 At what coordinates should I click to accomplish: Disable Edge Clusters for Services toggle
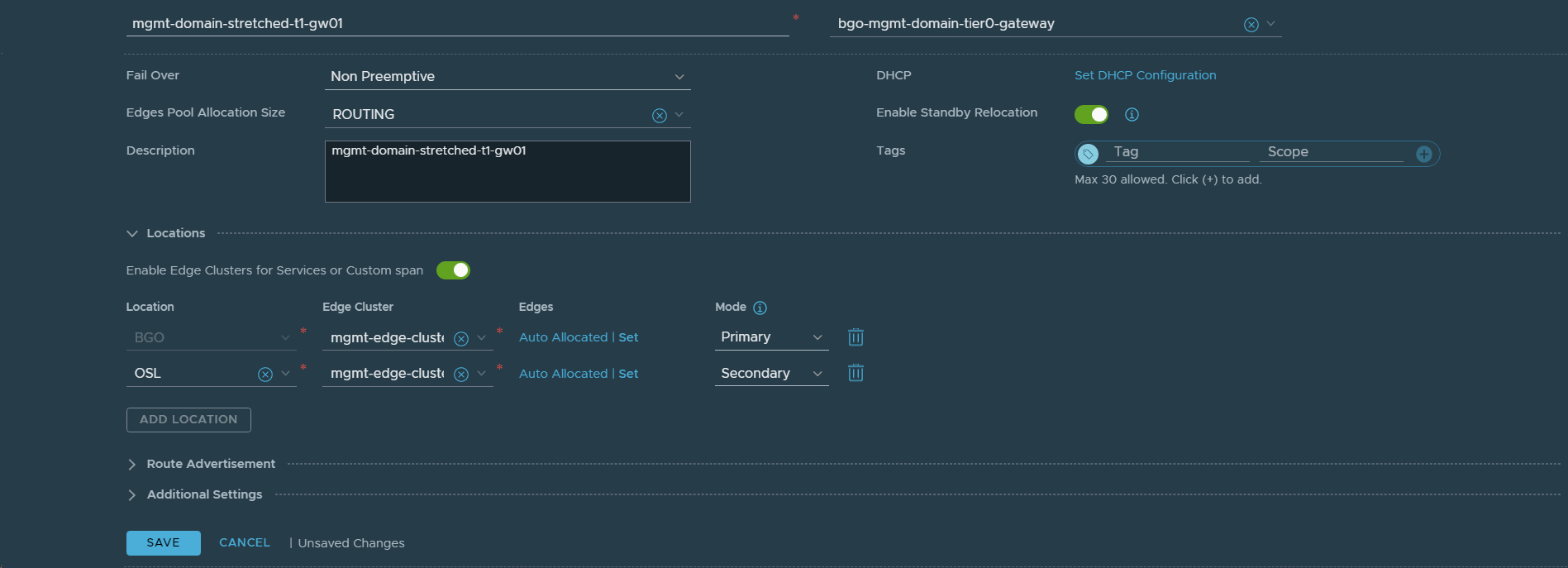point(453,270)
